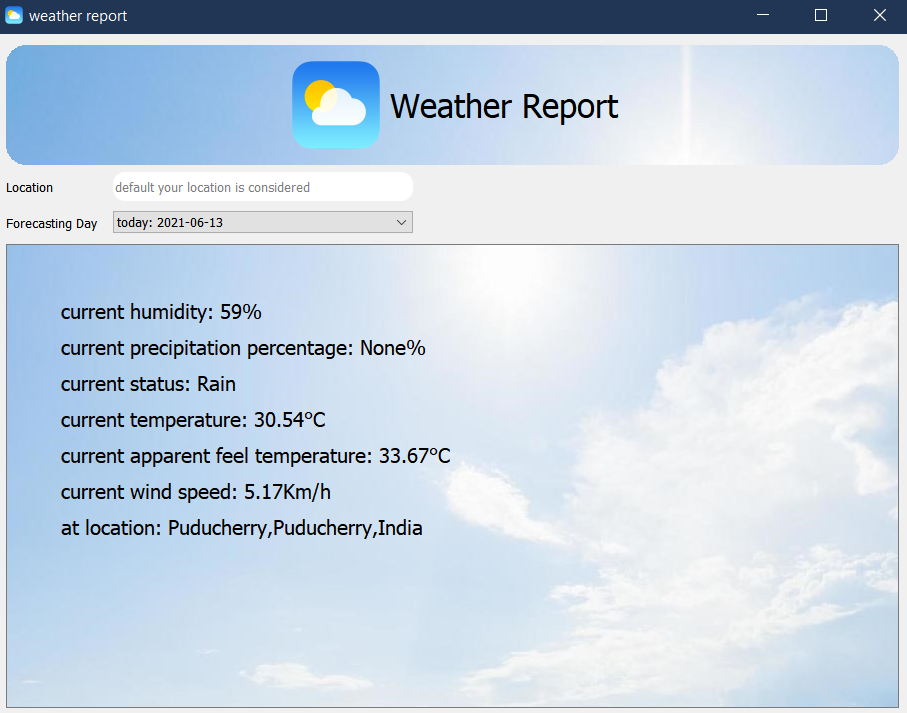Click the apparent feel temperature 33.67°C line

pyautogui.click(x=255, y=456)
